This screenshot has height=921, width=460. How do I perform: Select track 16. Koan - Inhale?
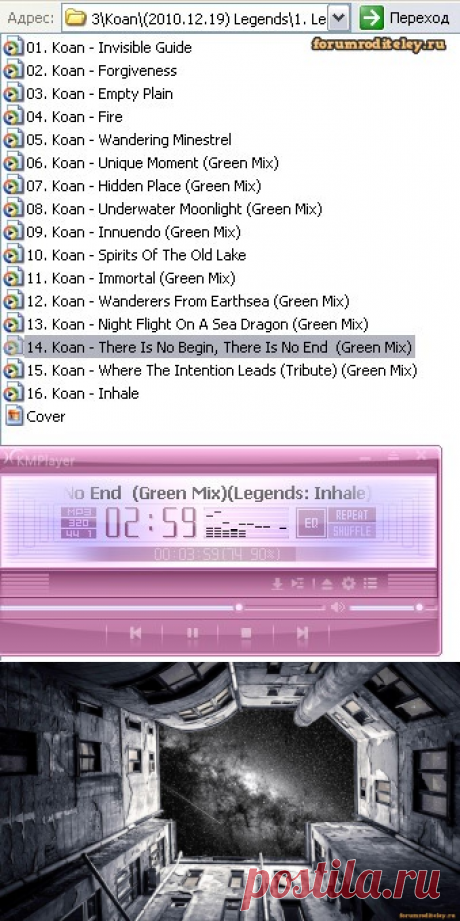[x=72, y=393]
